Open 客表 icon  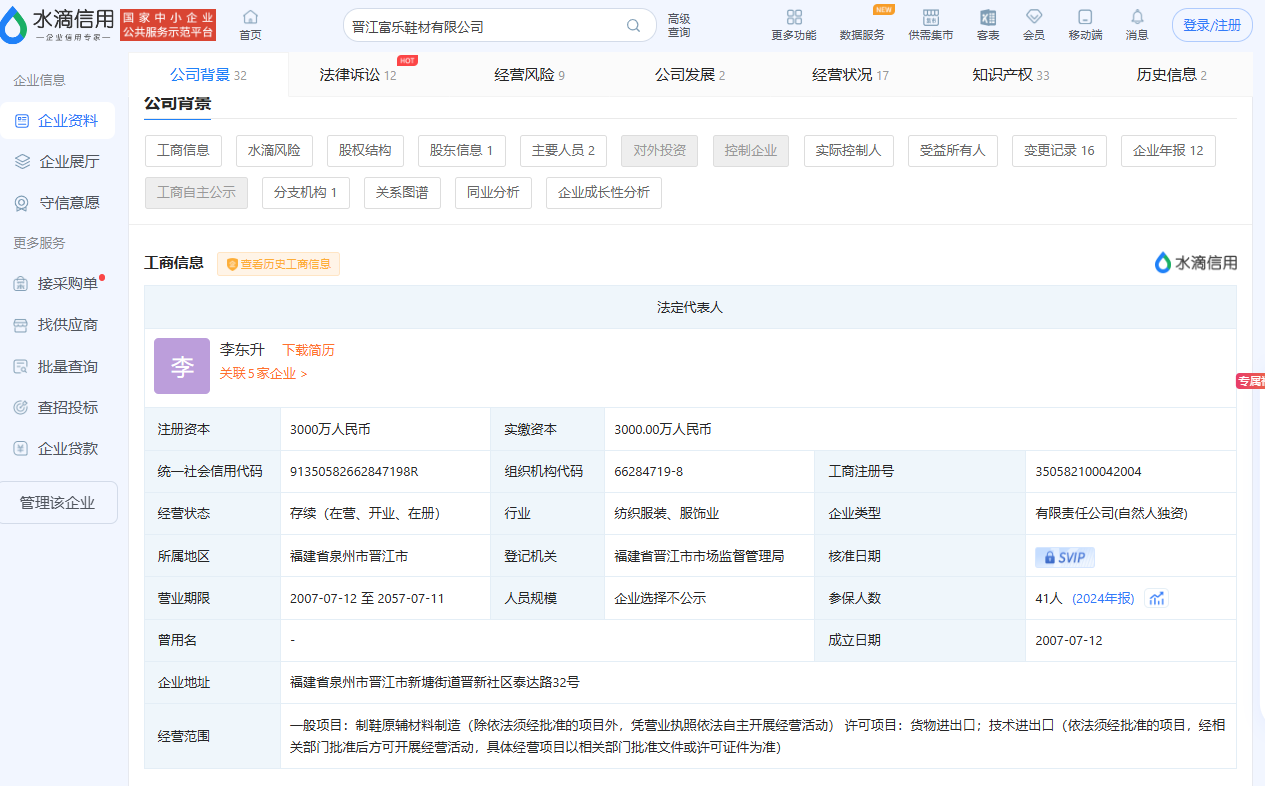coord(988,25)
